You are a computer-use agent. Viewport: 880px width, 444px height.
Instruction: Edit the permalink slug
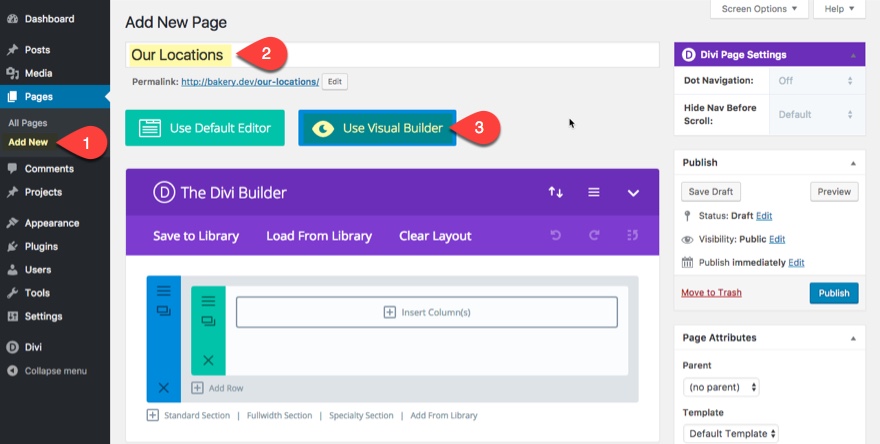point(334,81)
